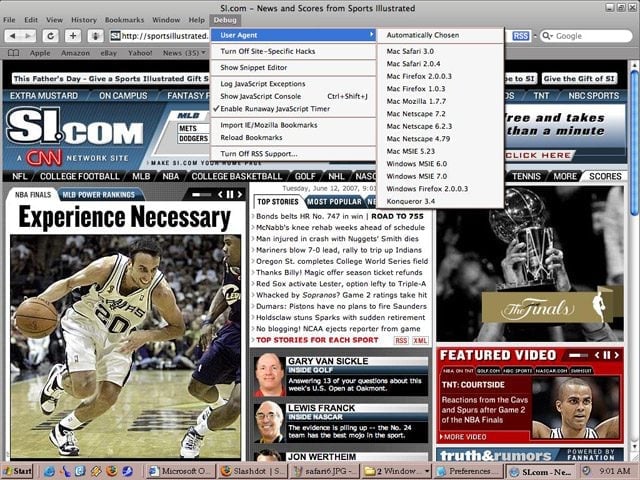The image size is (640, 480).
Task: Open the History menu
Action: pyautogui.click(x=84, y=20)
